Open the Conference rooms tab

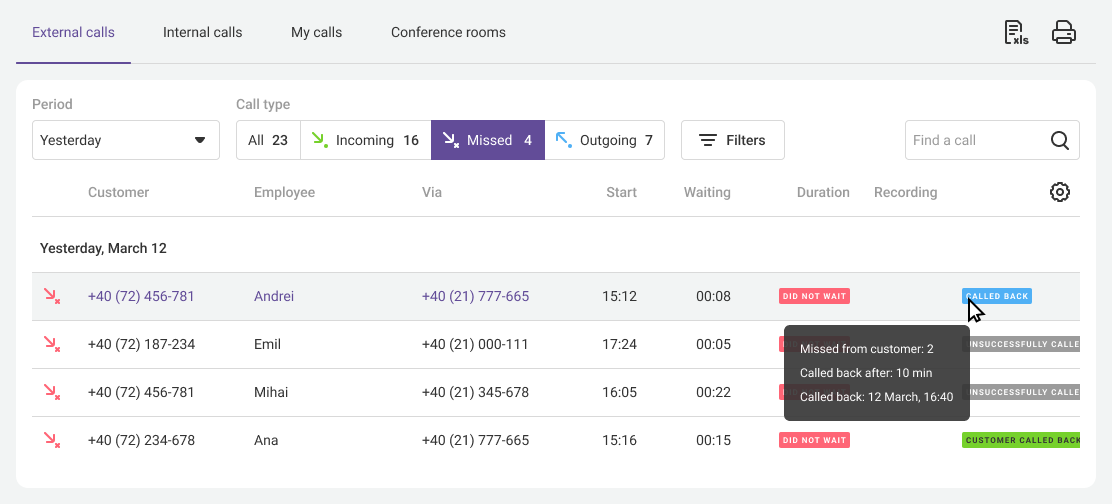448,32
